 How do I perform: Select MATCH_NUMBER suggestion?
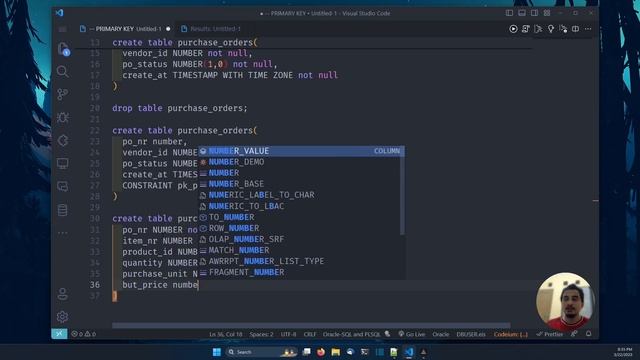tap(299, 250)
